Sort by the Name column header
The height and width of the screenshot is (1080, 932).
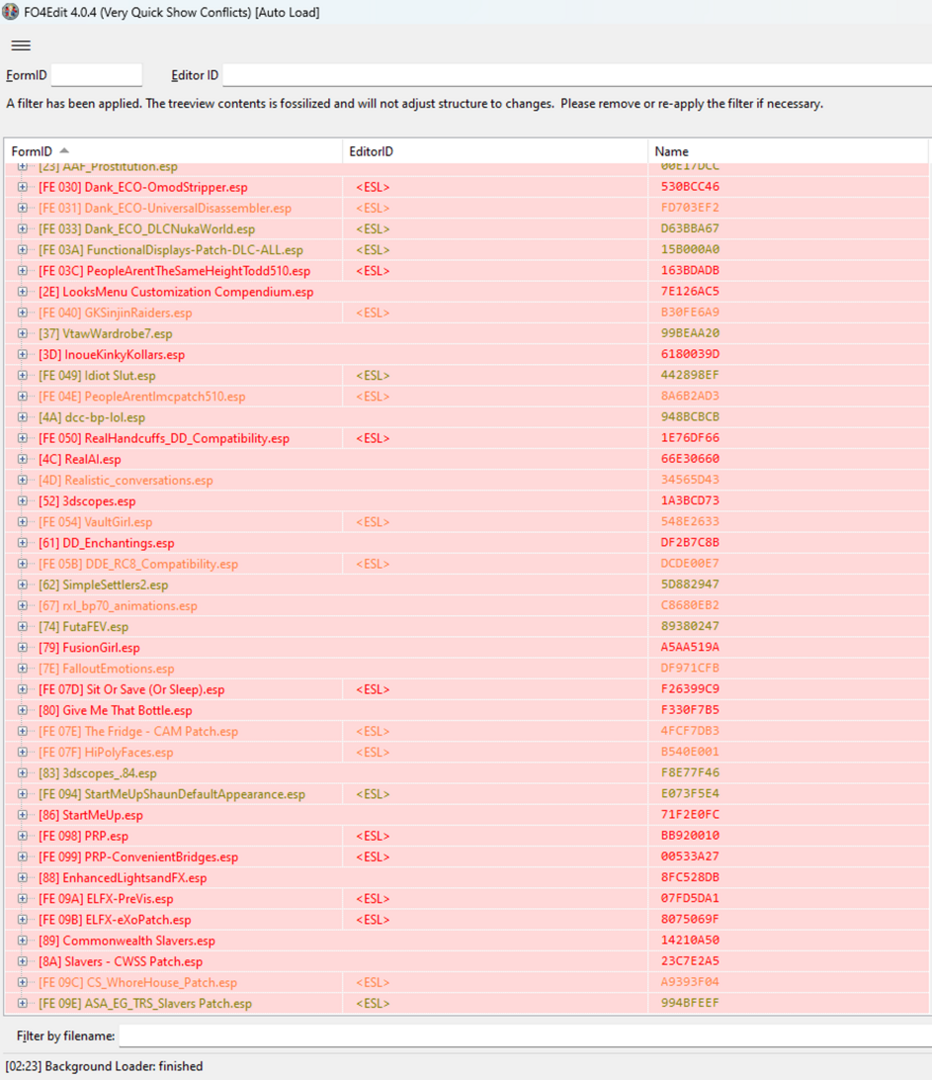[x=788, y=151]
